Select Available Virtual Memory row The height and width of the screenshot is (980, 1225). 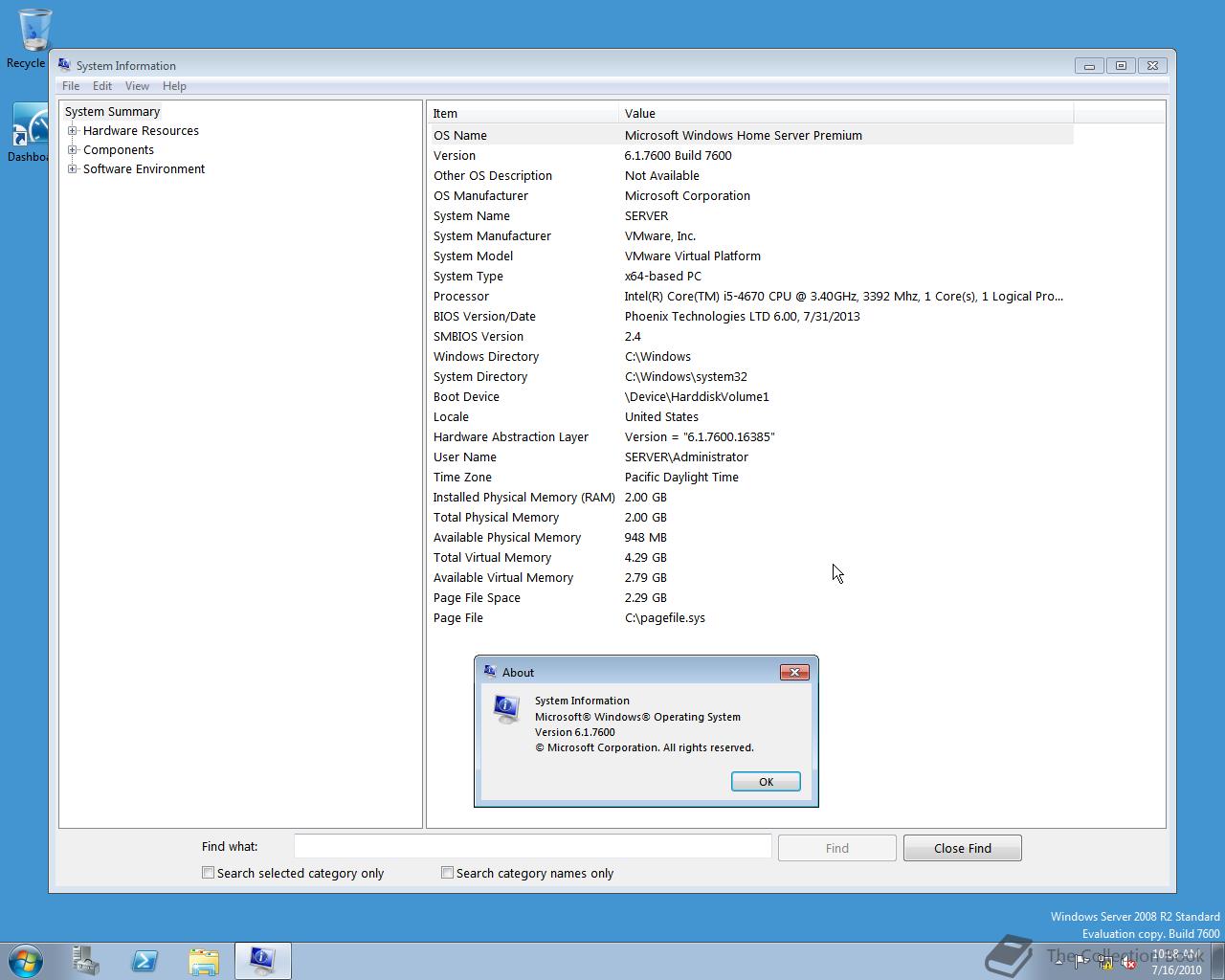coord(750,578)
